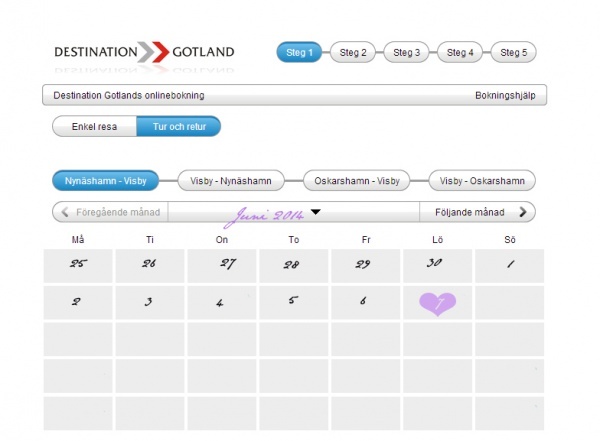The width and height of the screenshot is (600, 441).
Task: Go to Steg 4
Action: [x=460, y=52]
